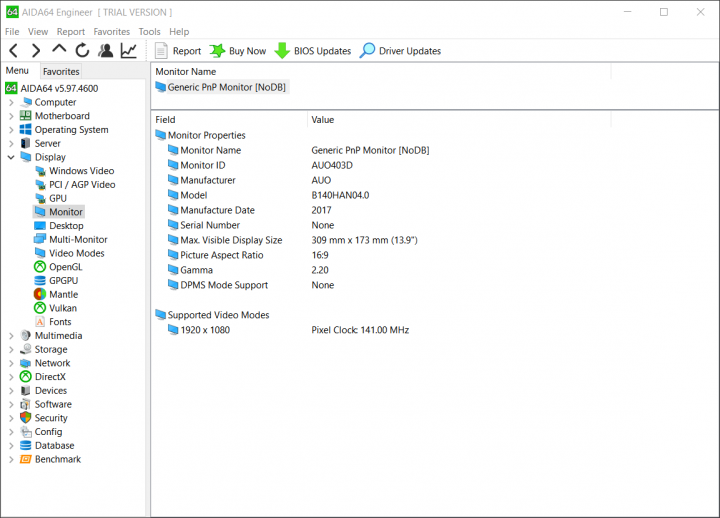Expand the Motherboard tree node
This screenshot has height=518, width=720.
click(x=11, y=116)
